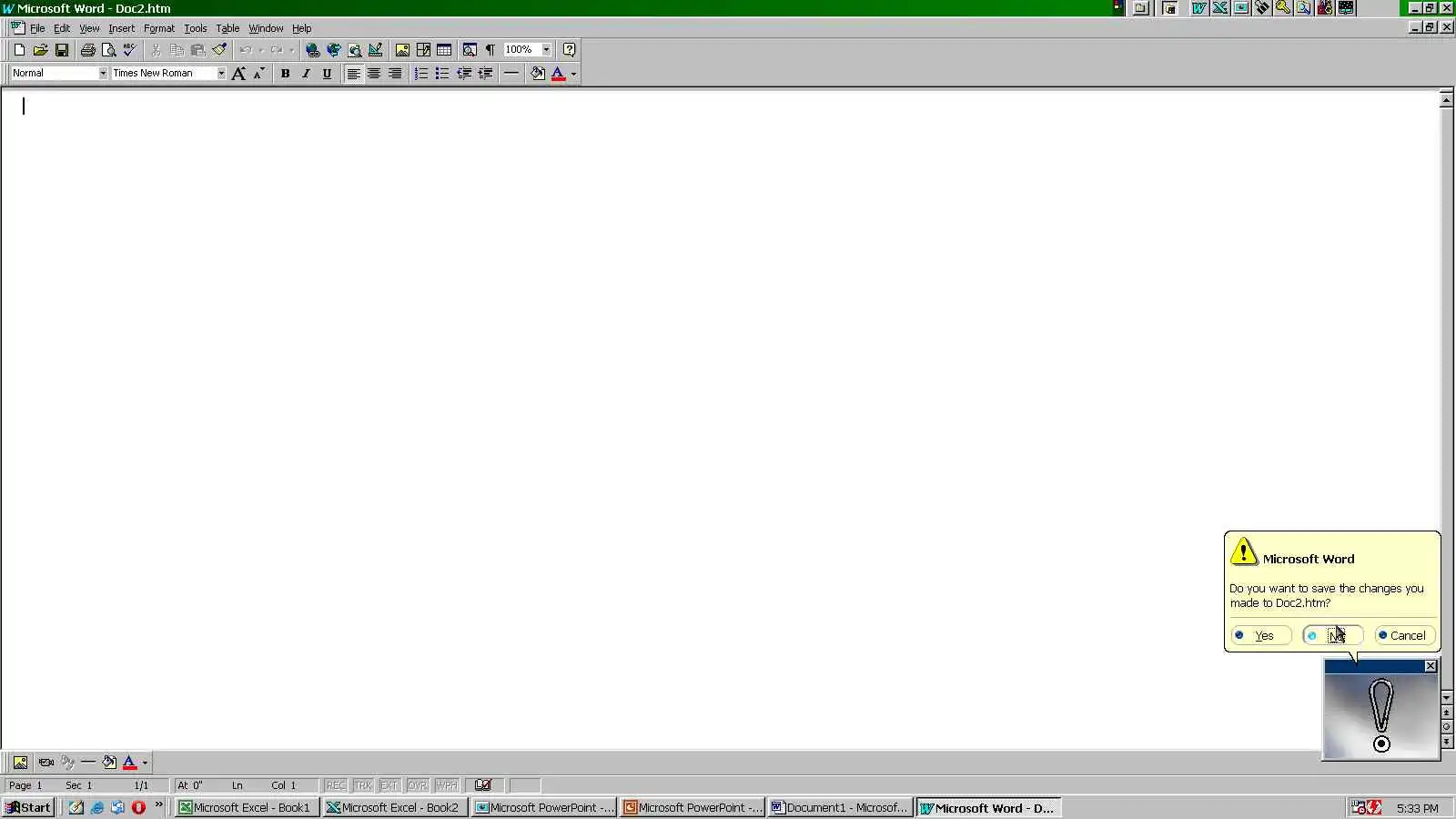Decrease font size with small A
The image size is (1456, 819).
pyautogui.click(x=259, y=74)
